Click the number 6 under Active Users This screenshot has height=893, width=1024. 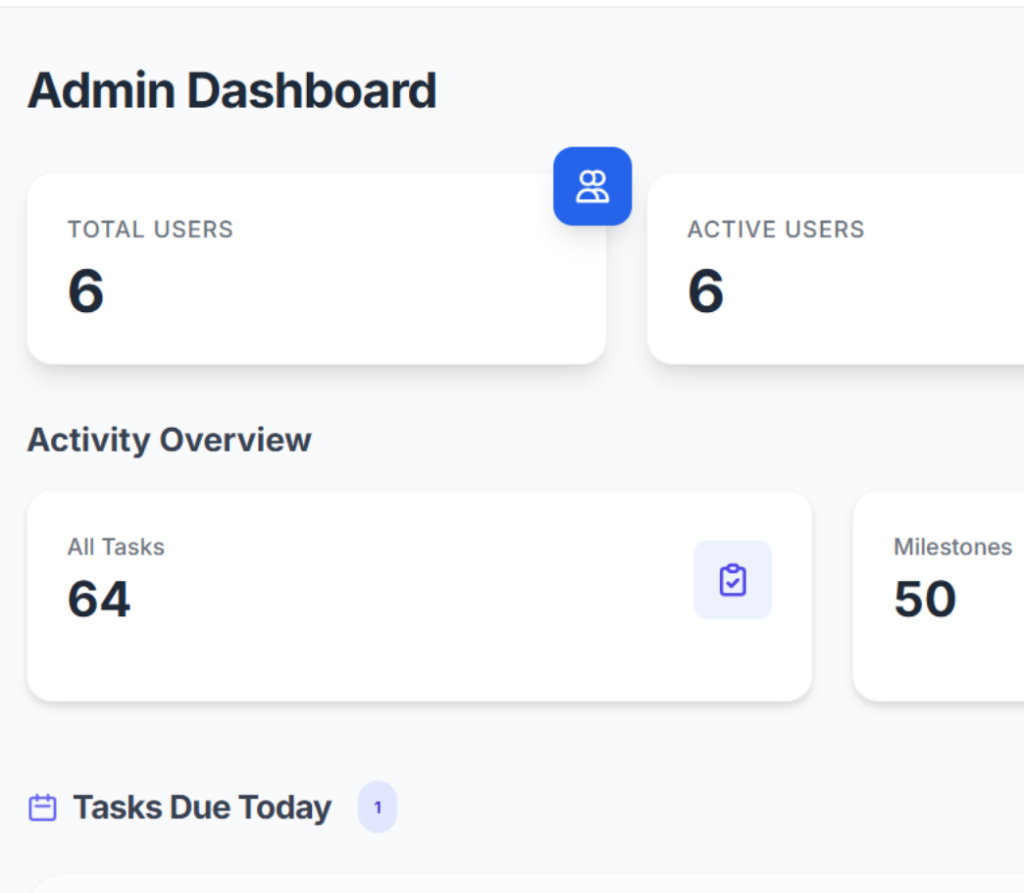[x=706, y=291]
